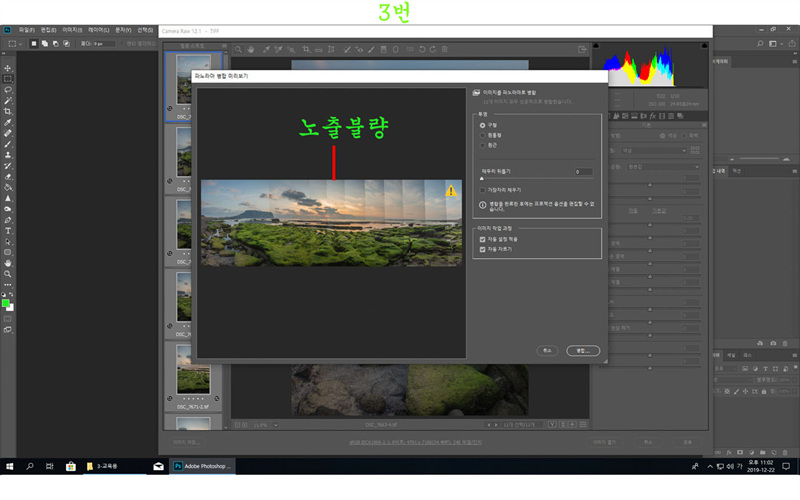Viewport: 800px width, 500px height.
Task: Open workflow options link below the preview
Action: [415, 443]
